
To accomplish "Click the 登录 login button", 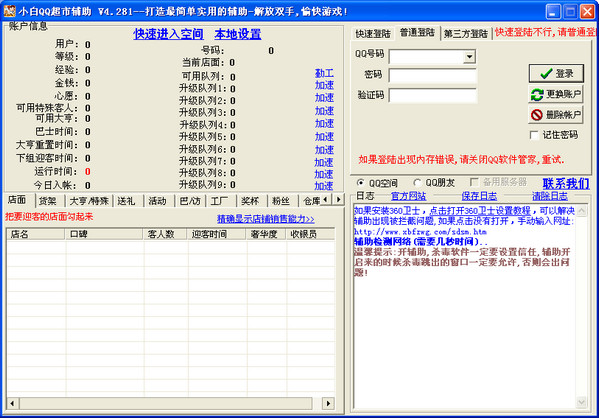I will [x=556, y=73].
